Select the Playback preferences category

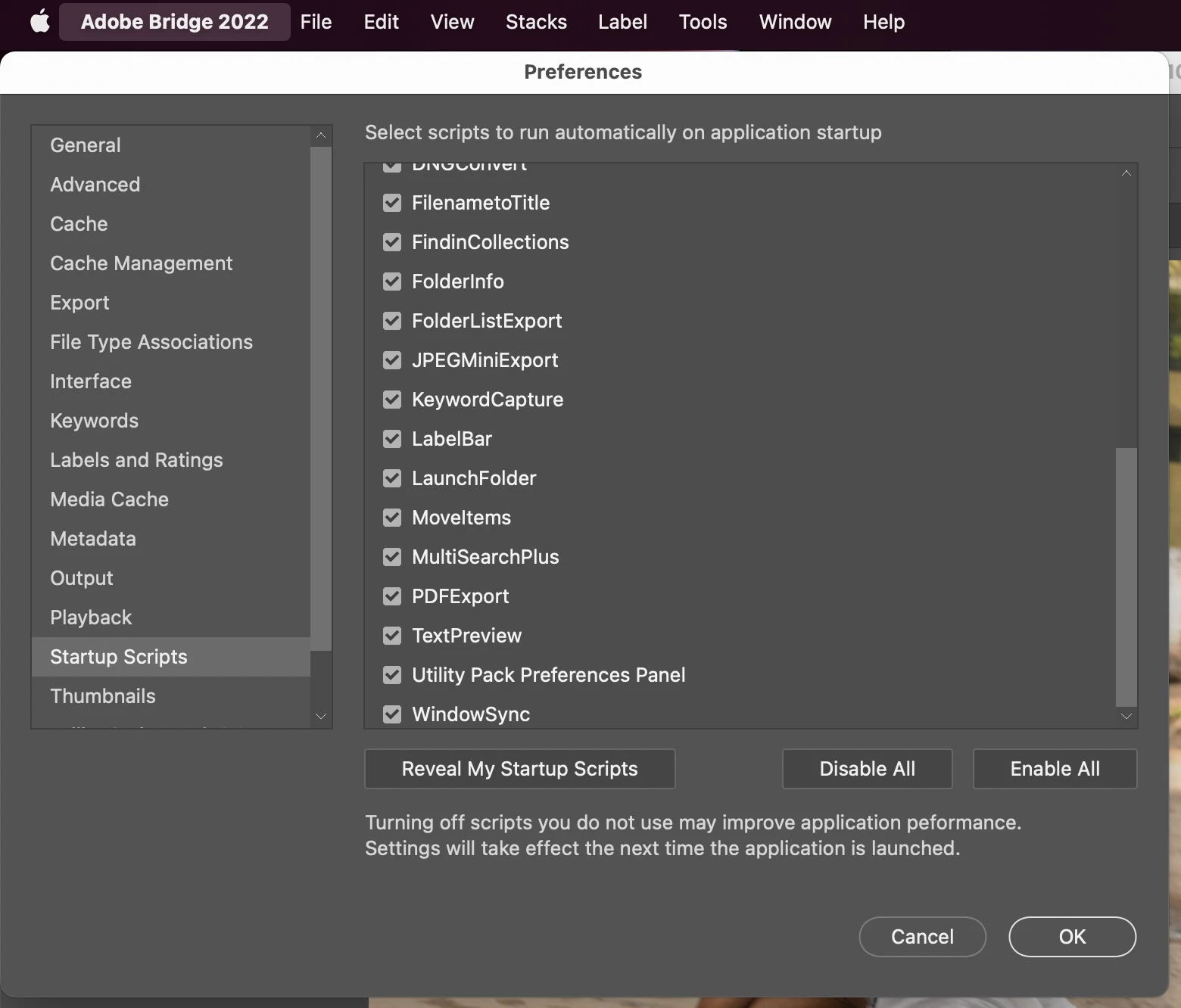pos(171,618)
